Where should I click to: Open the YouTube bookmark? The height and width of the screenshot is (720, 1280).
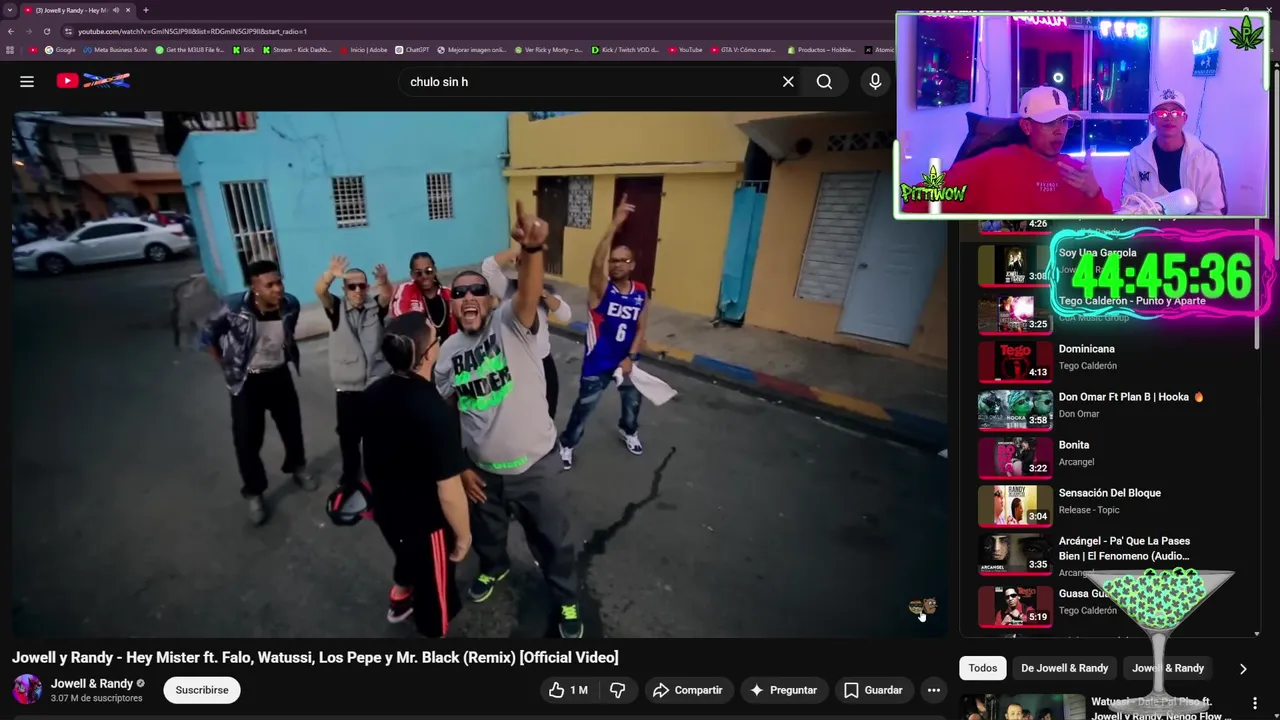coord(685,50)
